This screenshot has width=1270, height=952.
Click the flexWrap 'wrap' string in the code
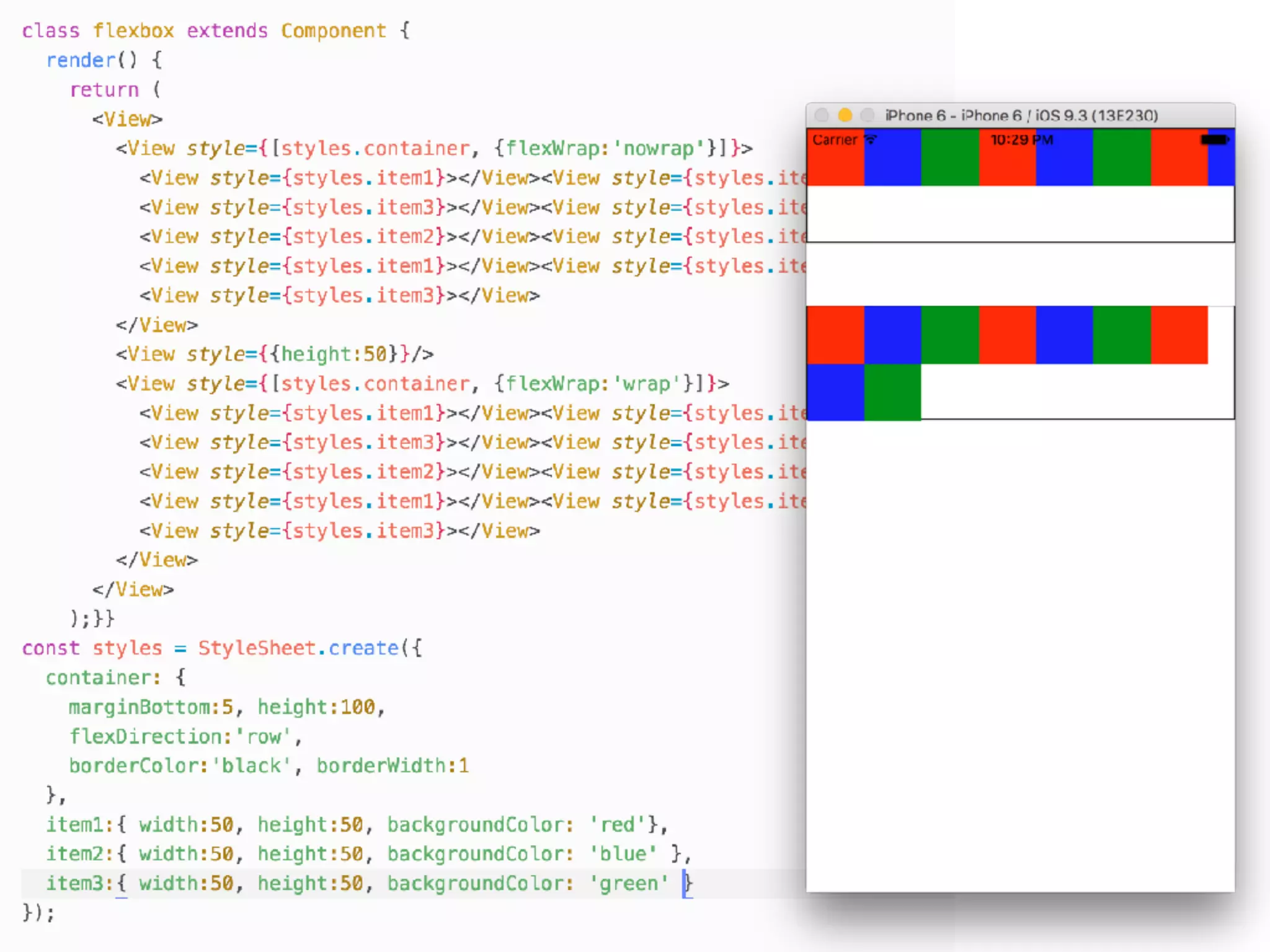[x=647, y=384]
